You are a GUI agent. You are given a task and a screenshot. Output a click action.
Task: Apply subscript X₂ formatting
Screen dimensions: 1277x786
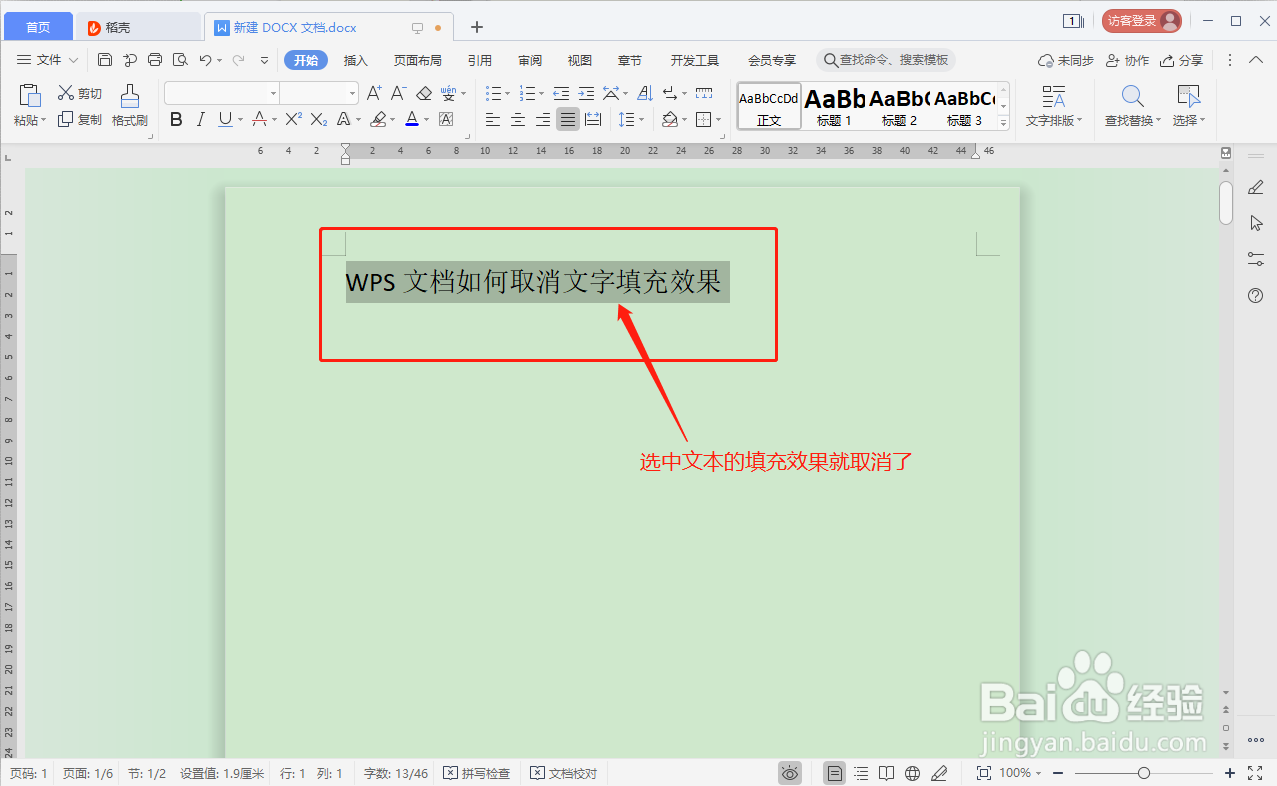[318, 120]
